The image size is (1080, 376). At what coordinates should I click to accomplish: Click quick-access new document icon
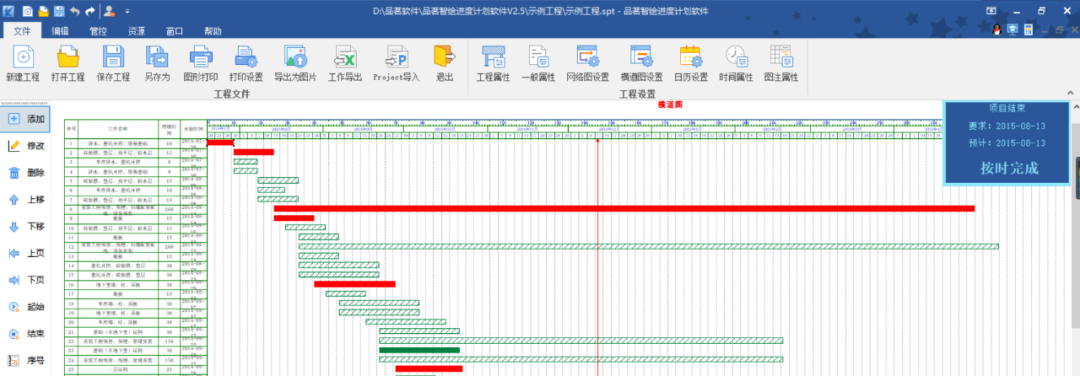pos(28,11)
